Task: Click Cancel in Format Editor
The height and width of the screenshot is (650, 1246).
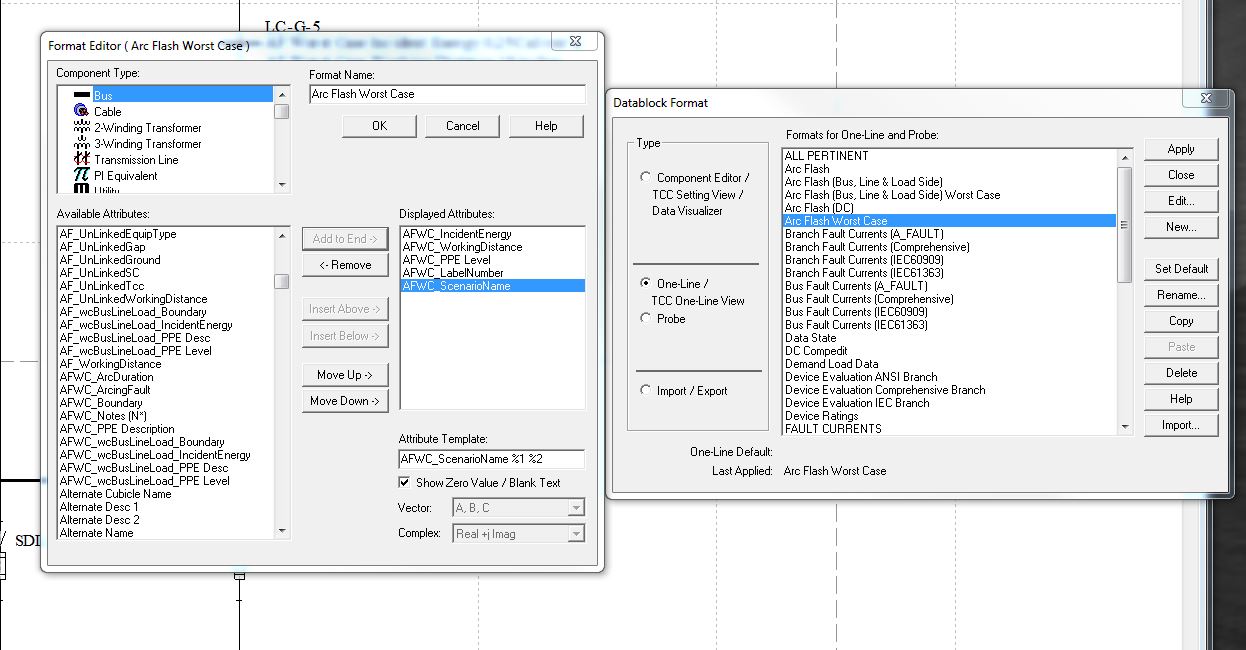Action: point(463,126)
